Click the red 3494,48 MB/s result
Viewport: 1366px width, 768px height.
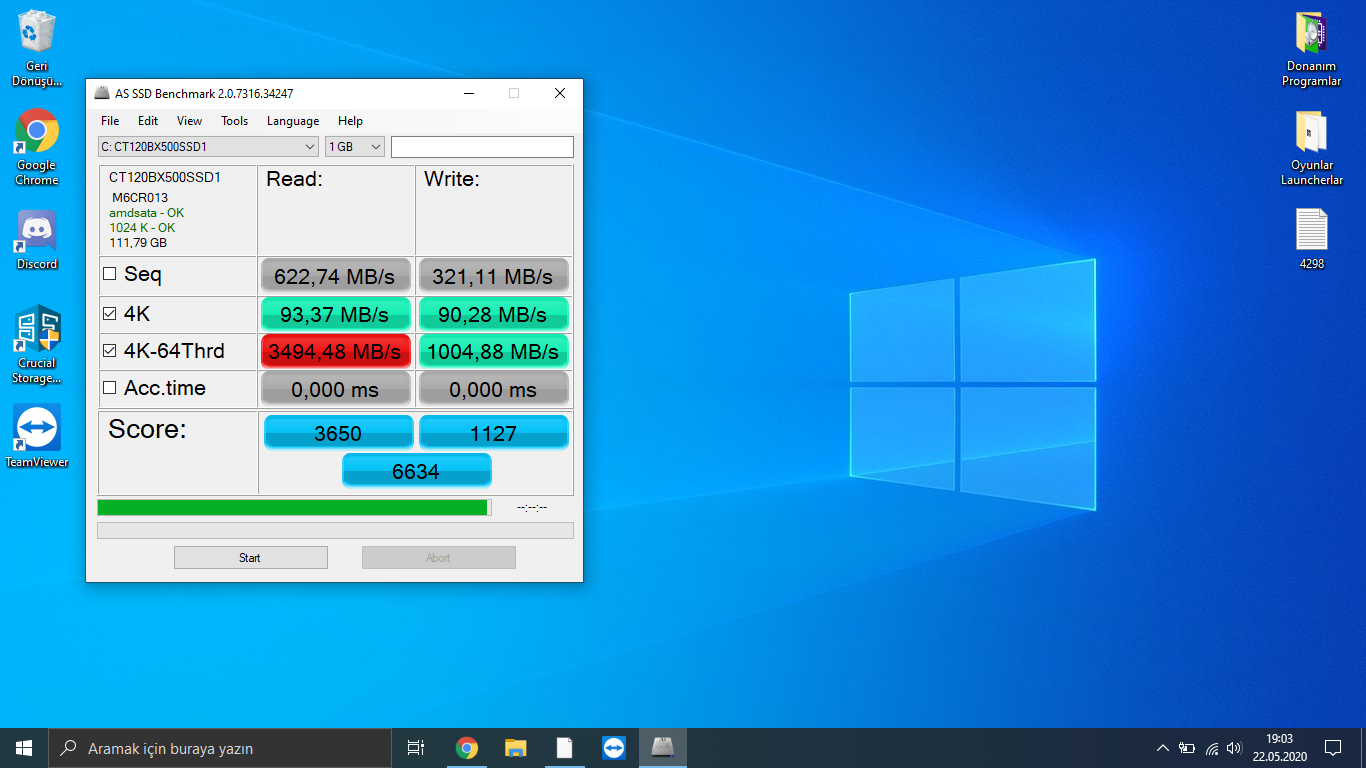pos(335,351)
